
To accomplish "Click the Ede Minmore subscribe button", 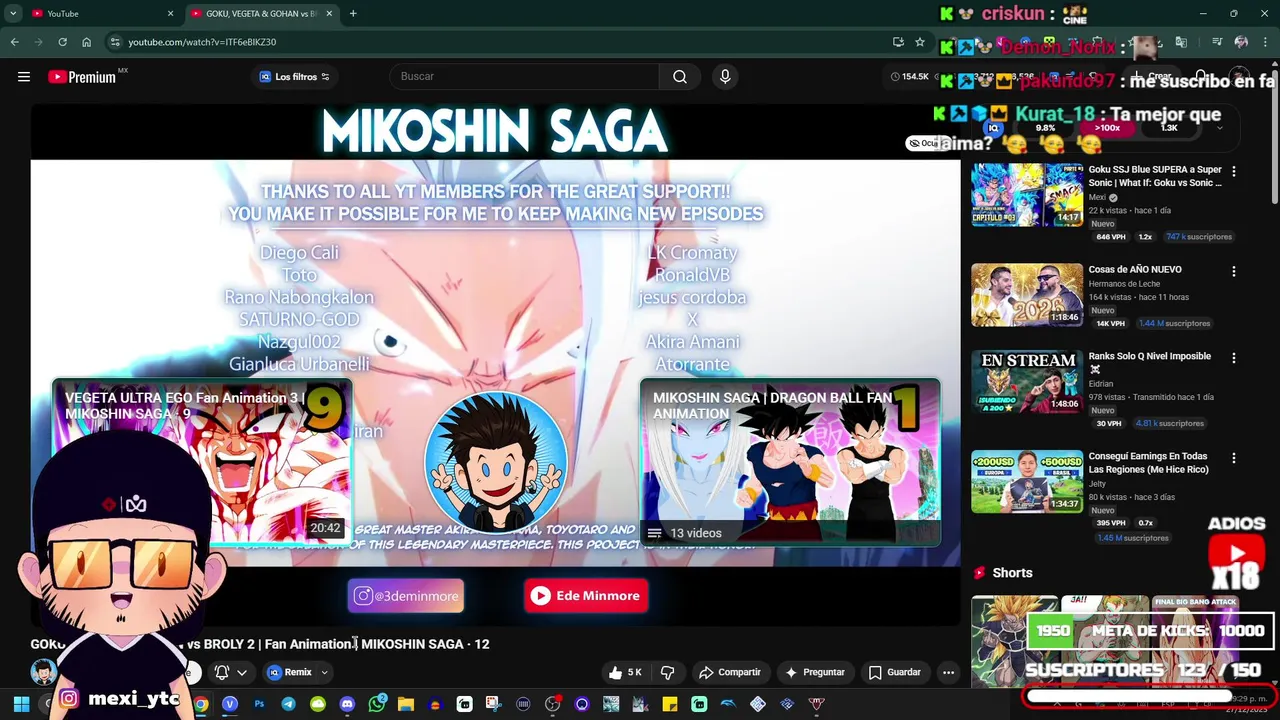I will click(x=586, y=596).
